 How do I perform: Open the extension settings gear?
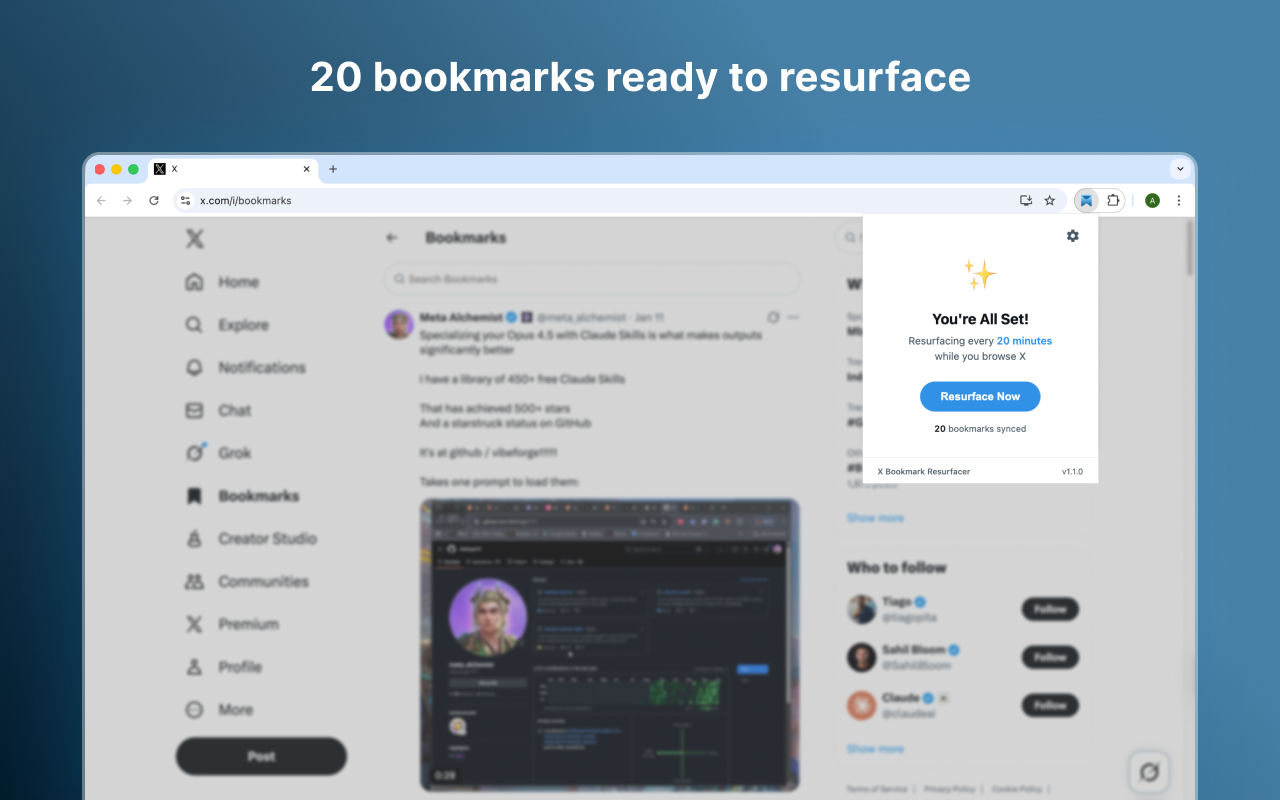pos(1072,236)
